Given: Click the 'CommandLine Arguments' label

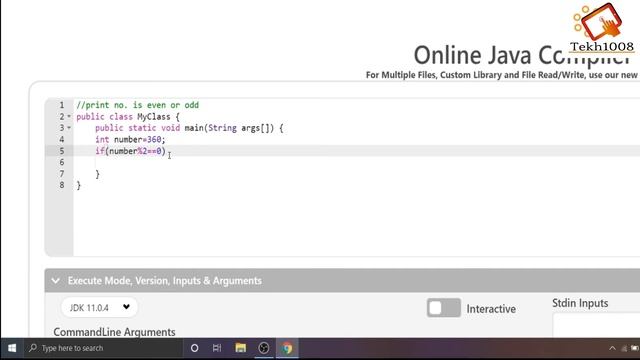Looking at the screenshot, I should 114,332.
